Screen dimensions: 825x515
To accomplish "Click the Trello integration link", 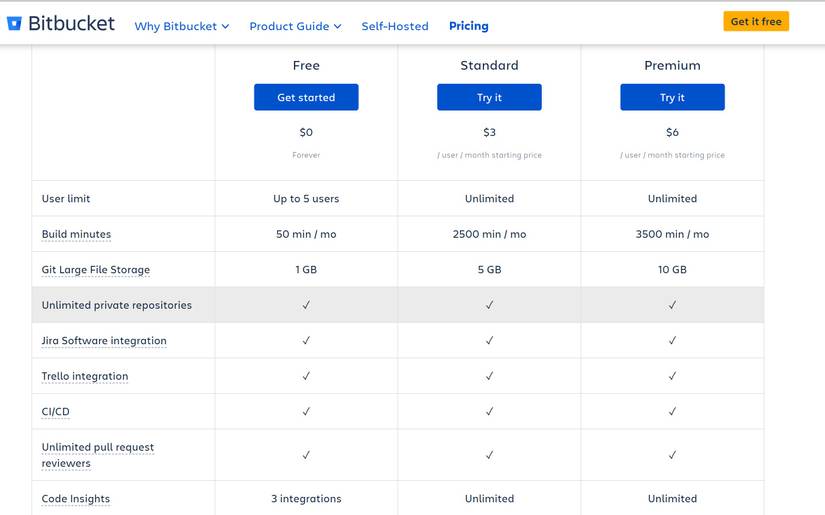I will point(85,377).
